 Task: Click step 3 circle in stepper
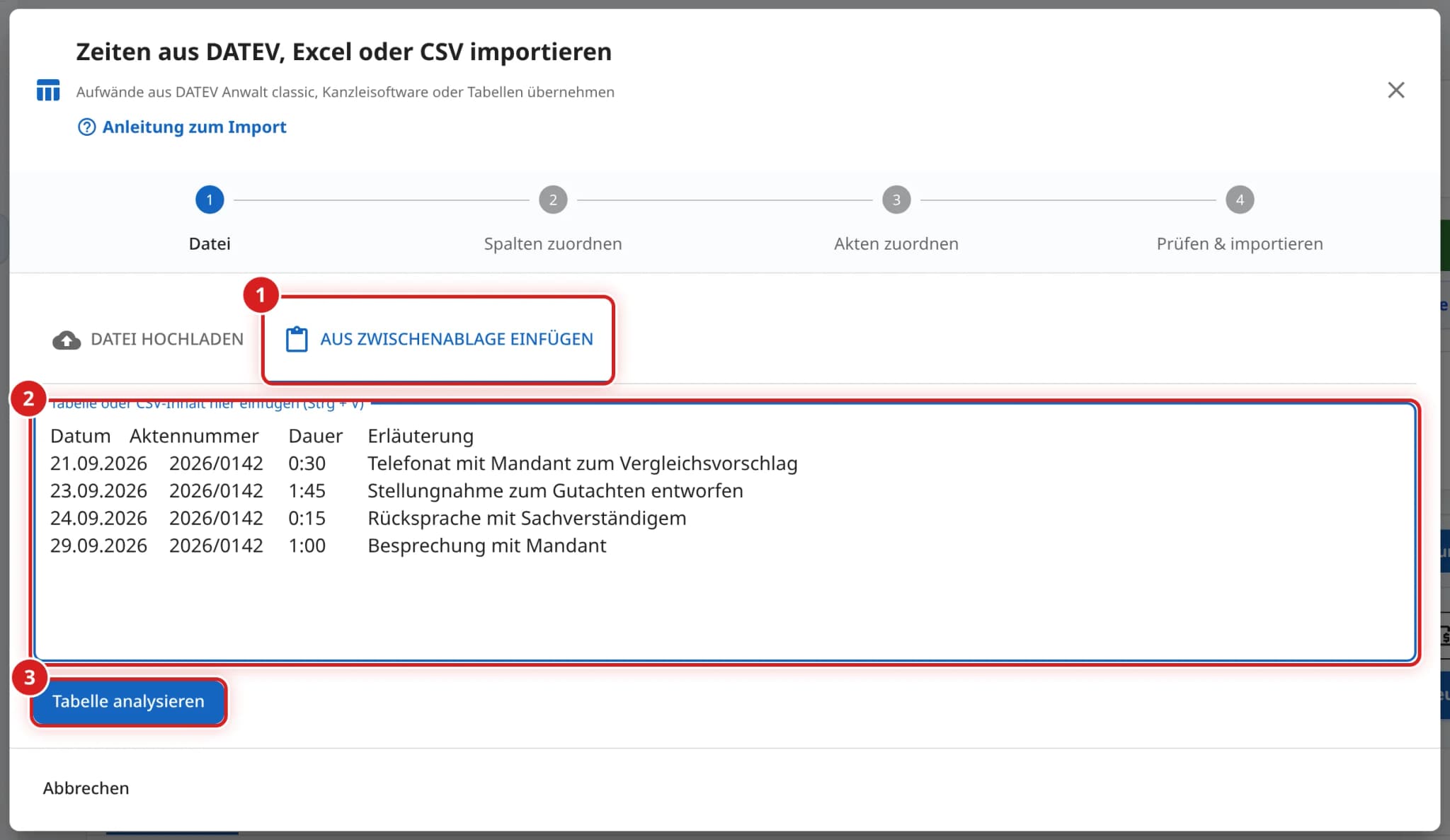896,200
